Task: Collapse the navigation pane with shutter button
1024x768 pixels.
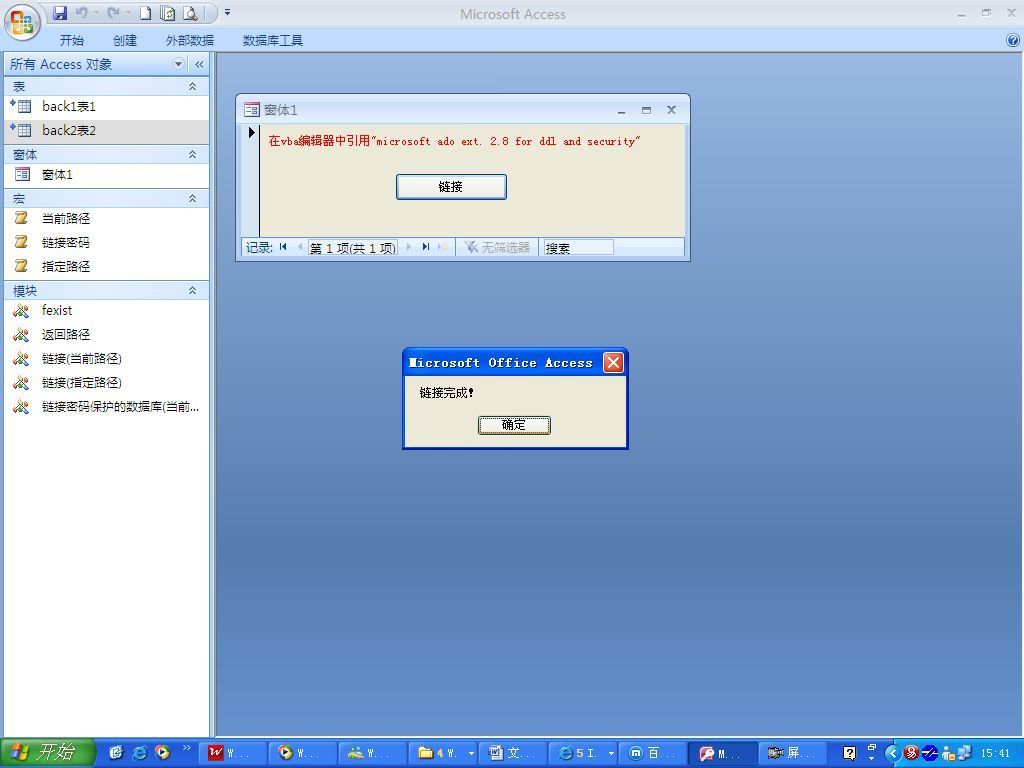Action: click(x=199, y=64)
